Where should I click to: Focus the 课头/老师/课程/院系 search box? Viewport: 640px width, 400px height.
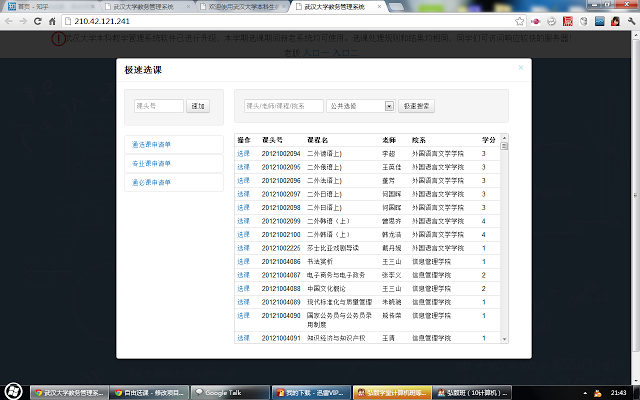284,106
